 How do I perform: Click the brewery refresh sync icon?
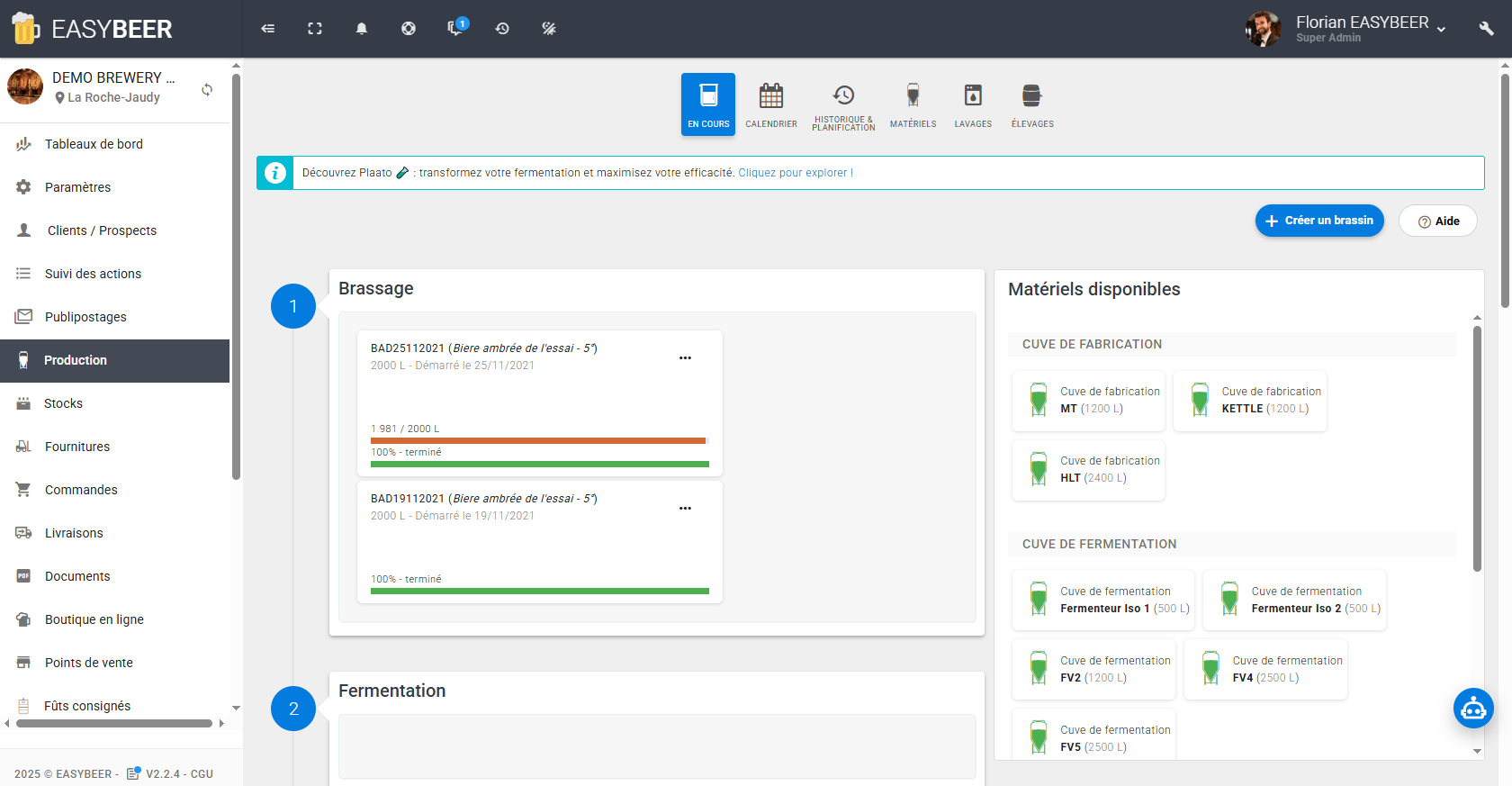(x=207, y=89)
